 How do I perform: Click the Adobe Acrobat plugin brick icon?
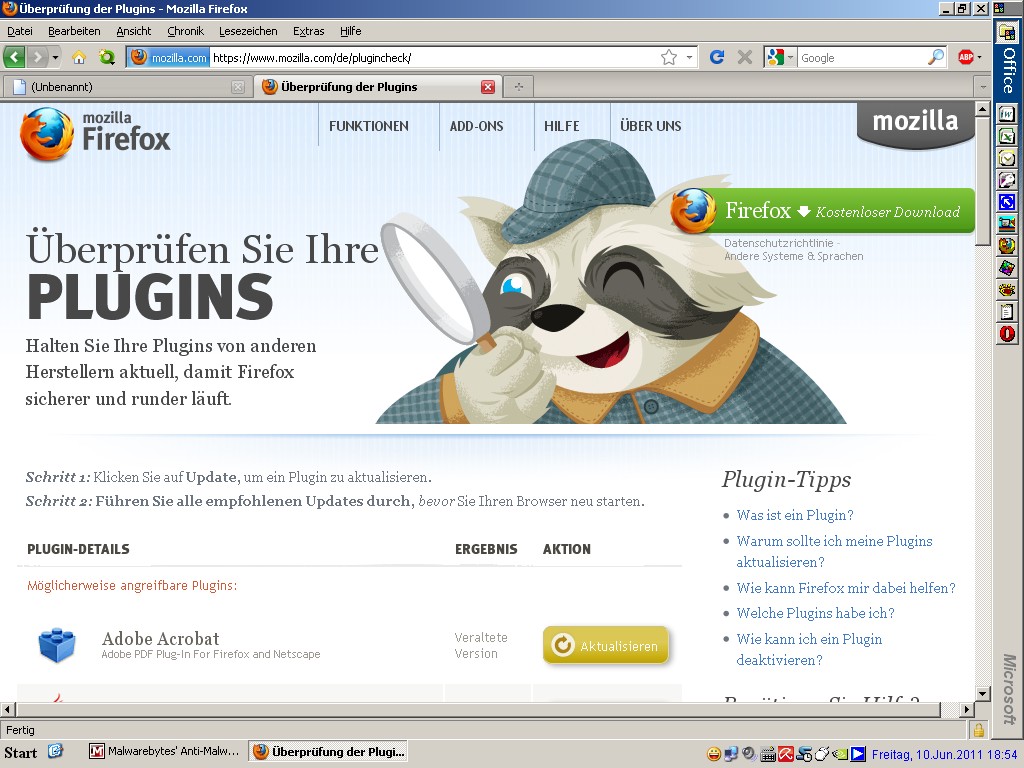pyautogui.click(x=57, y=645)
